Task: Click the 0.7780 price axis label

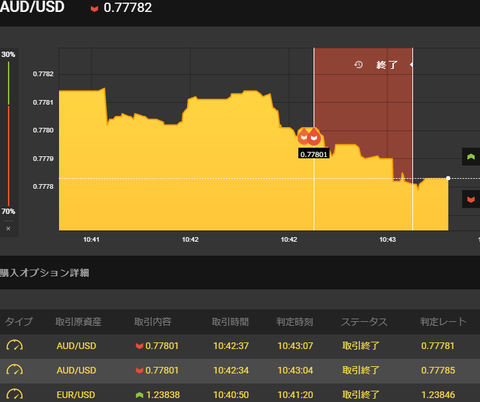Action: 43,130
